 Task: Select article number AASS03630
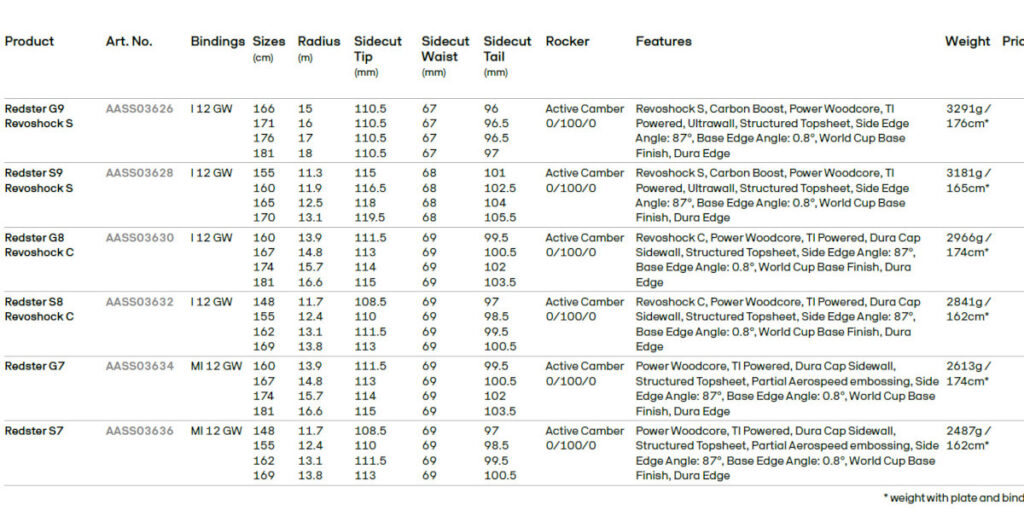click(x=139, y=238)
